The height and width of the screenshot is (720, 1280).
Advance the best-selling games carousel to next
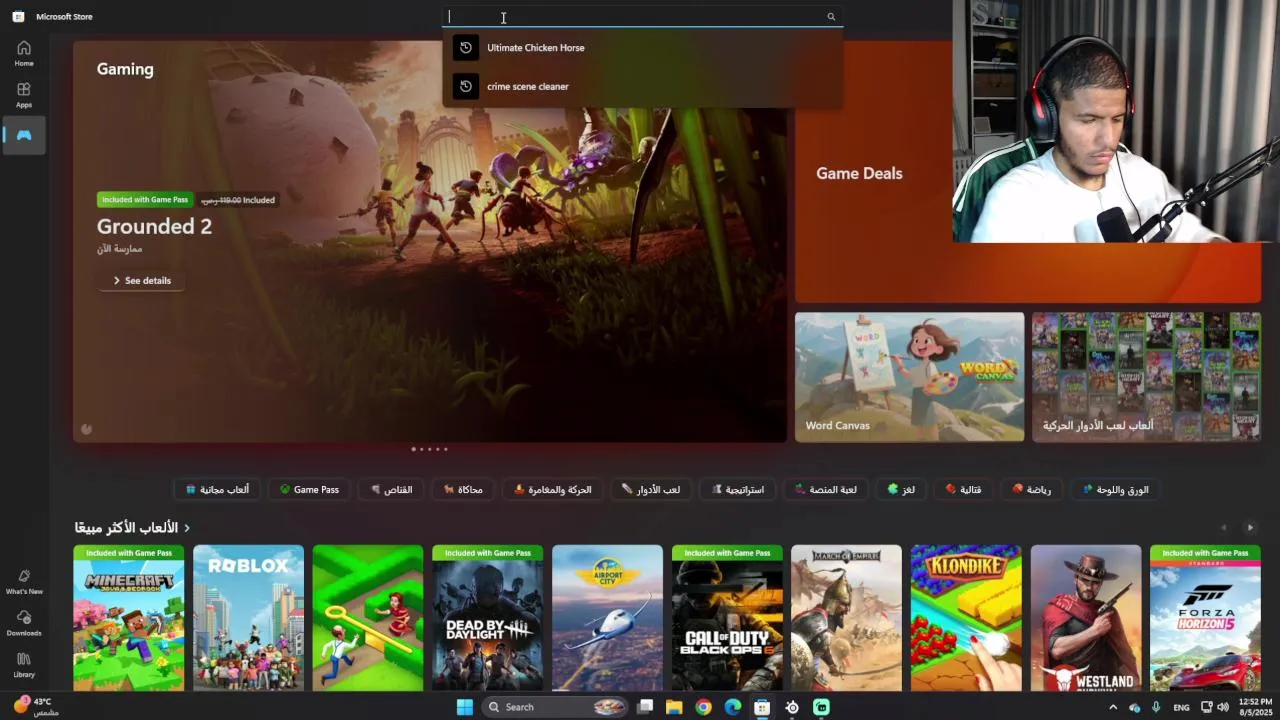pos(1249,527)
